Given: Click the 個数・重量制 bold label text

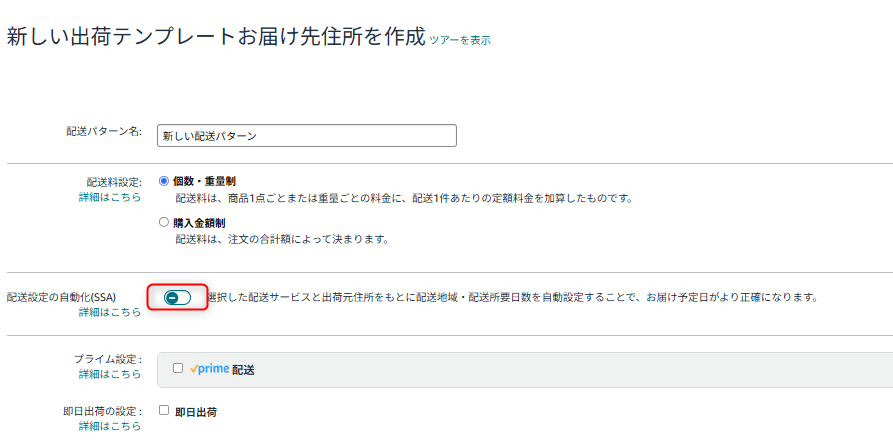Looking at the screenshot, I should coord(204,181).
